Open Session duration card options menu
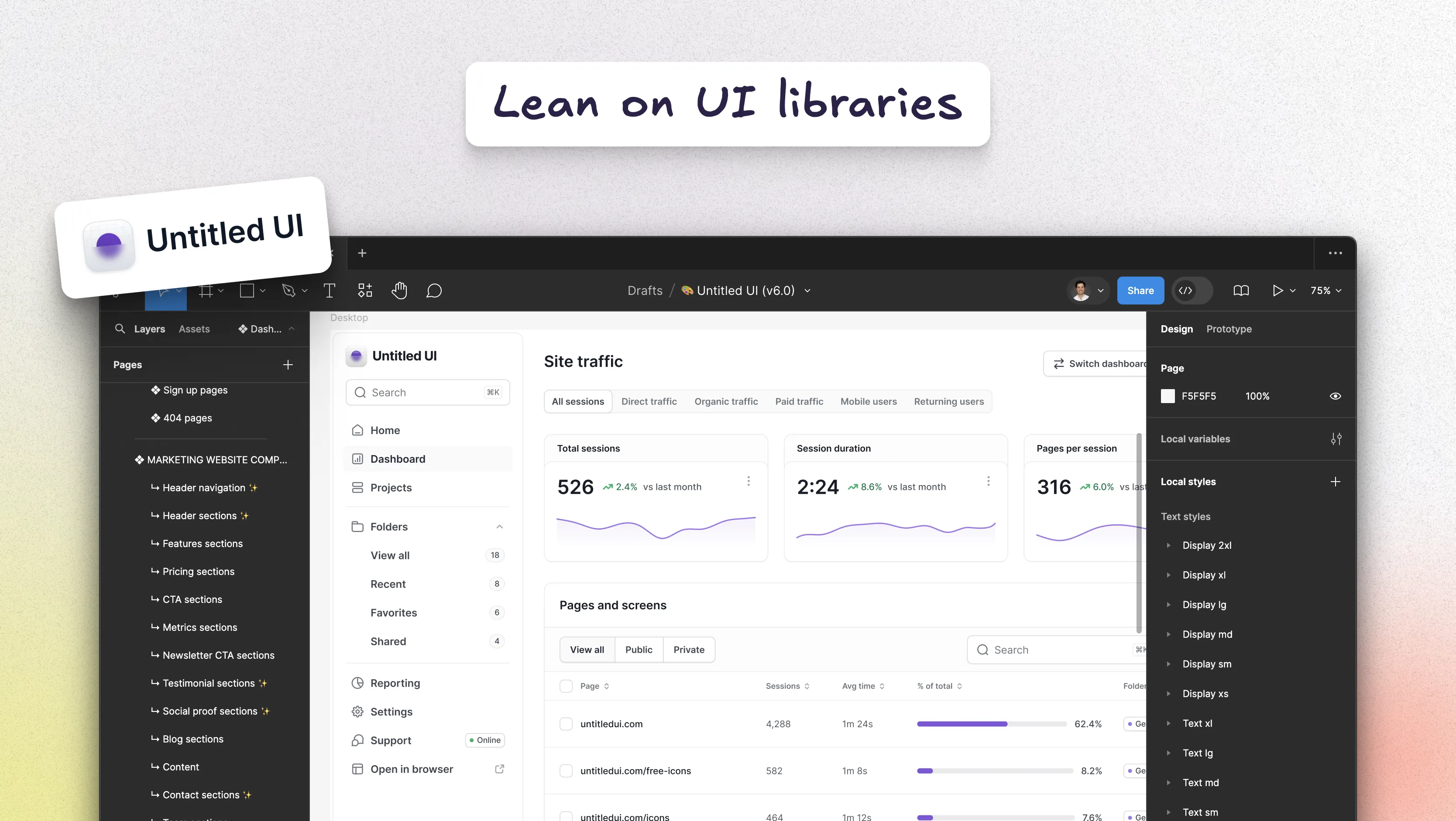 988,481
